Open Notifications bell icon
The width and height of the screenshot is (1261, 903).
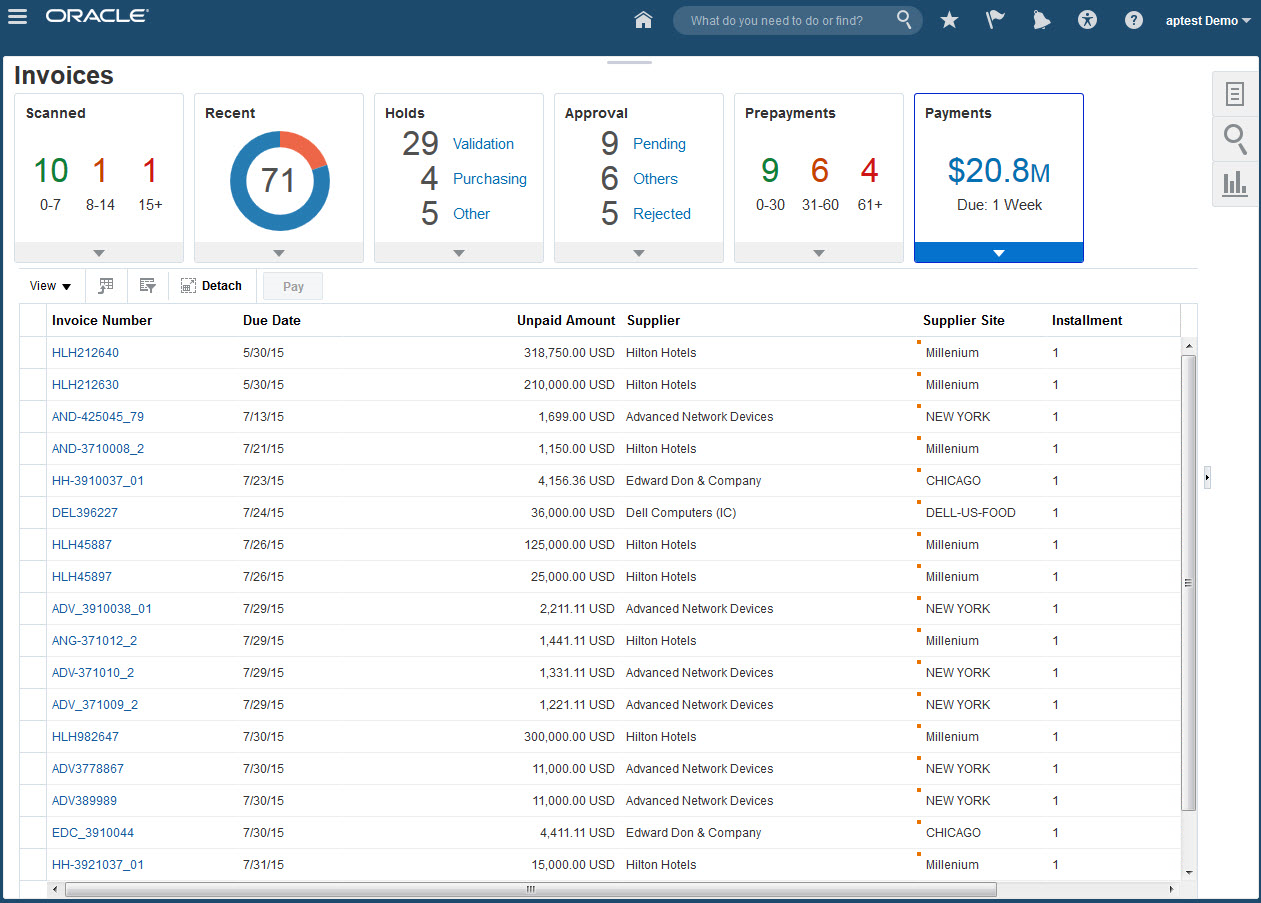pos(1041,20)
